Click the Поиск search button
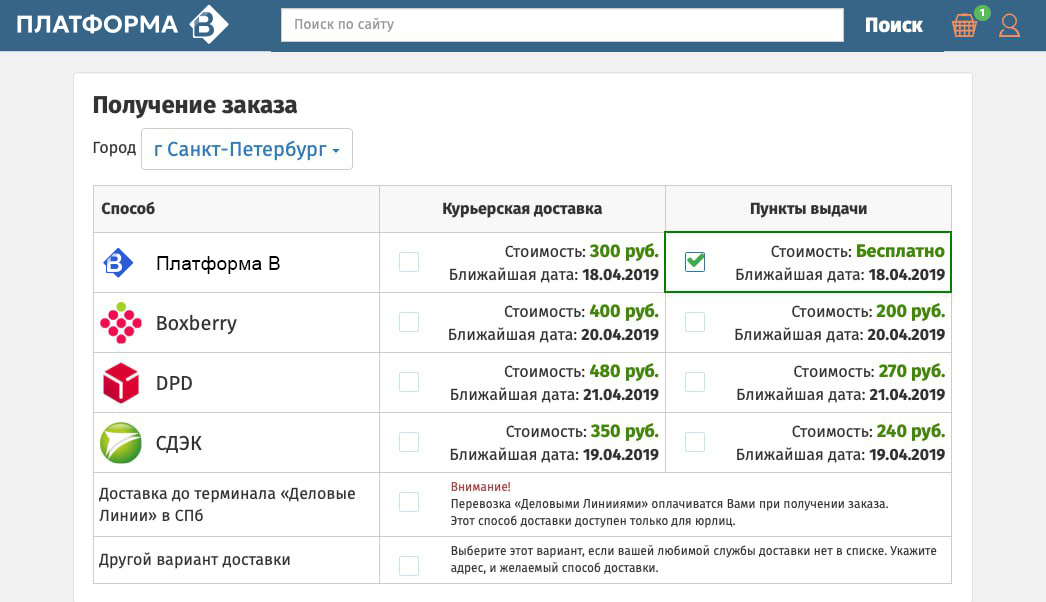This screenshot has height=602, width=1046. tap(893, 25)
